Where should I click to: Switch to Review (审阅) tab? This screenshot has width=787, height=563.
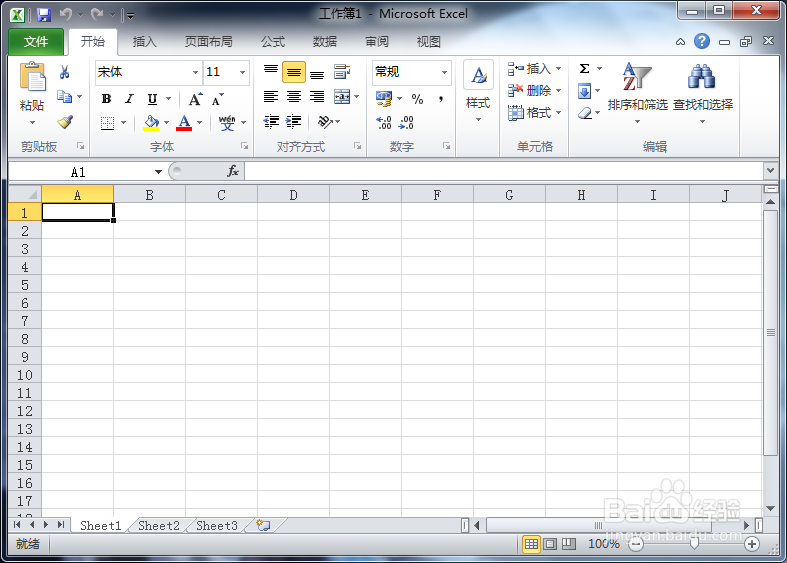[x=377, y=42]
